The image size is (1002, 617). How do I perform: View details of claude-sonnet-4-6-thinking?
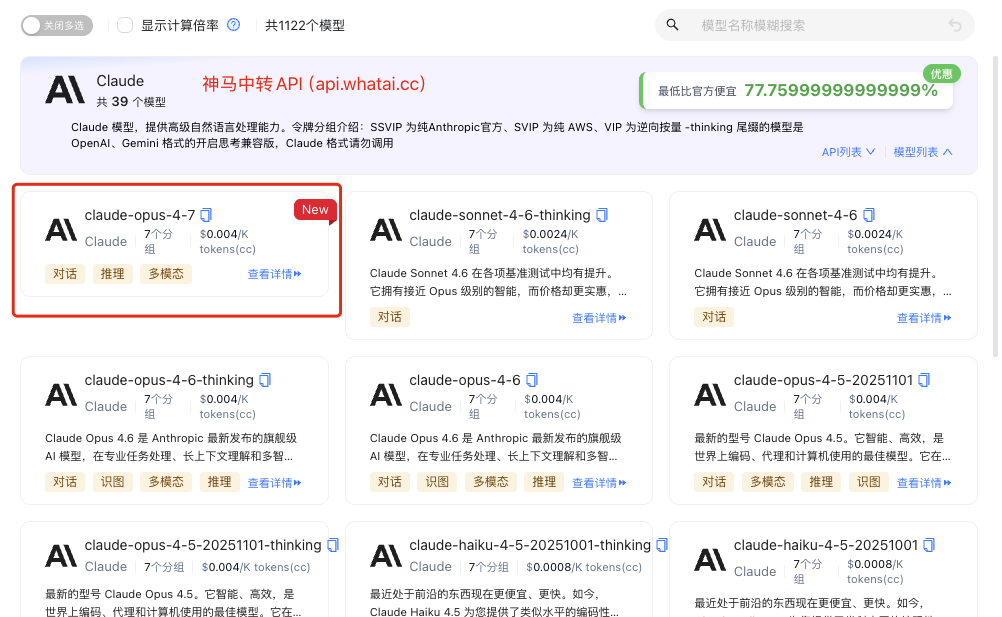599,317
